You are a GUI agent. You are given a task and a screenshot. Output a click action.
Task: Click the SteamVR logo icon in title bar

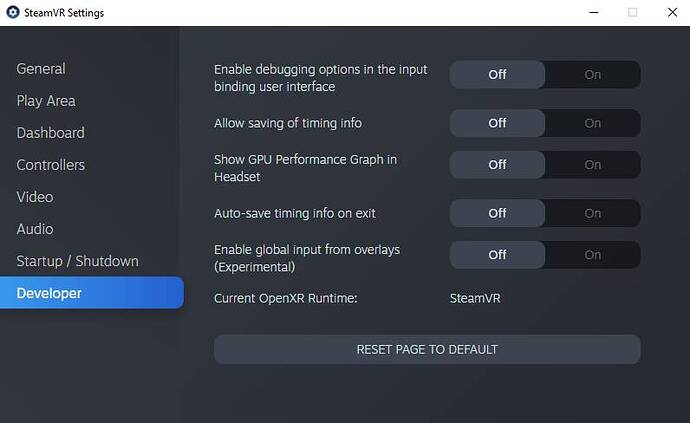click(12, 13)
